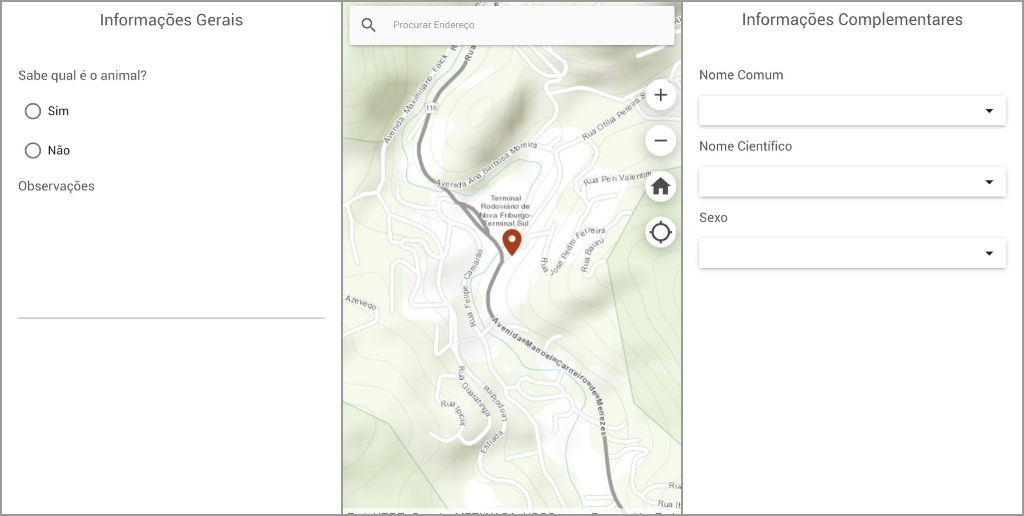
Task: Click into the Observações text area
Action: pos(171,260)
